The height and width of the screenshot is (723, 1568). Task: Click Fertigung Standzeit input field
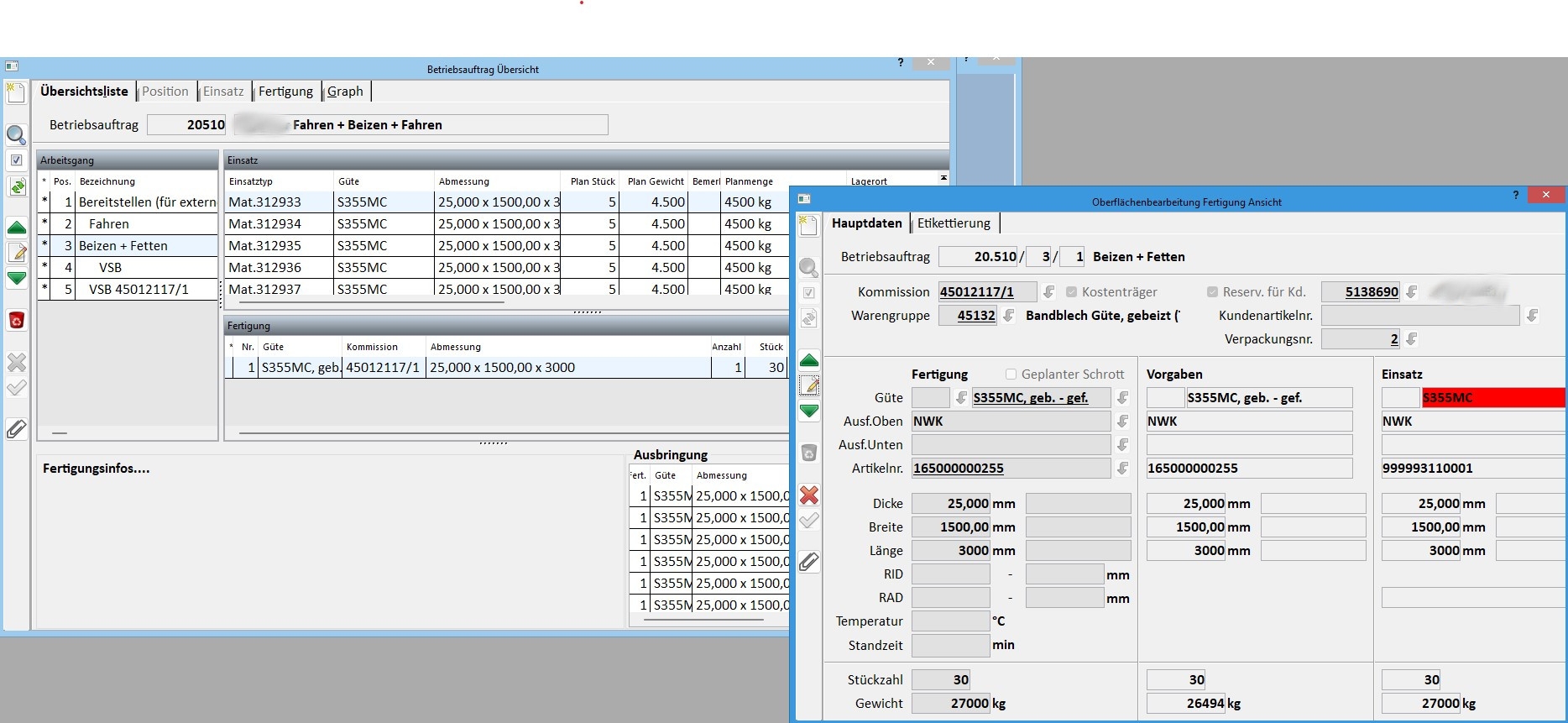click(951, 646)
